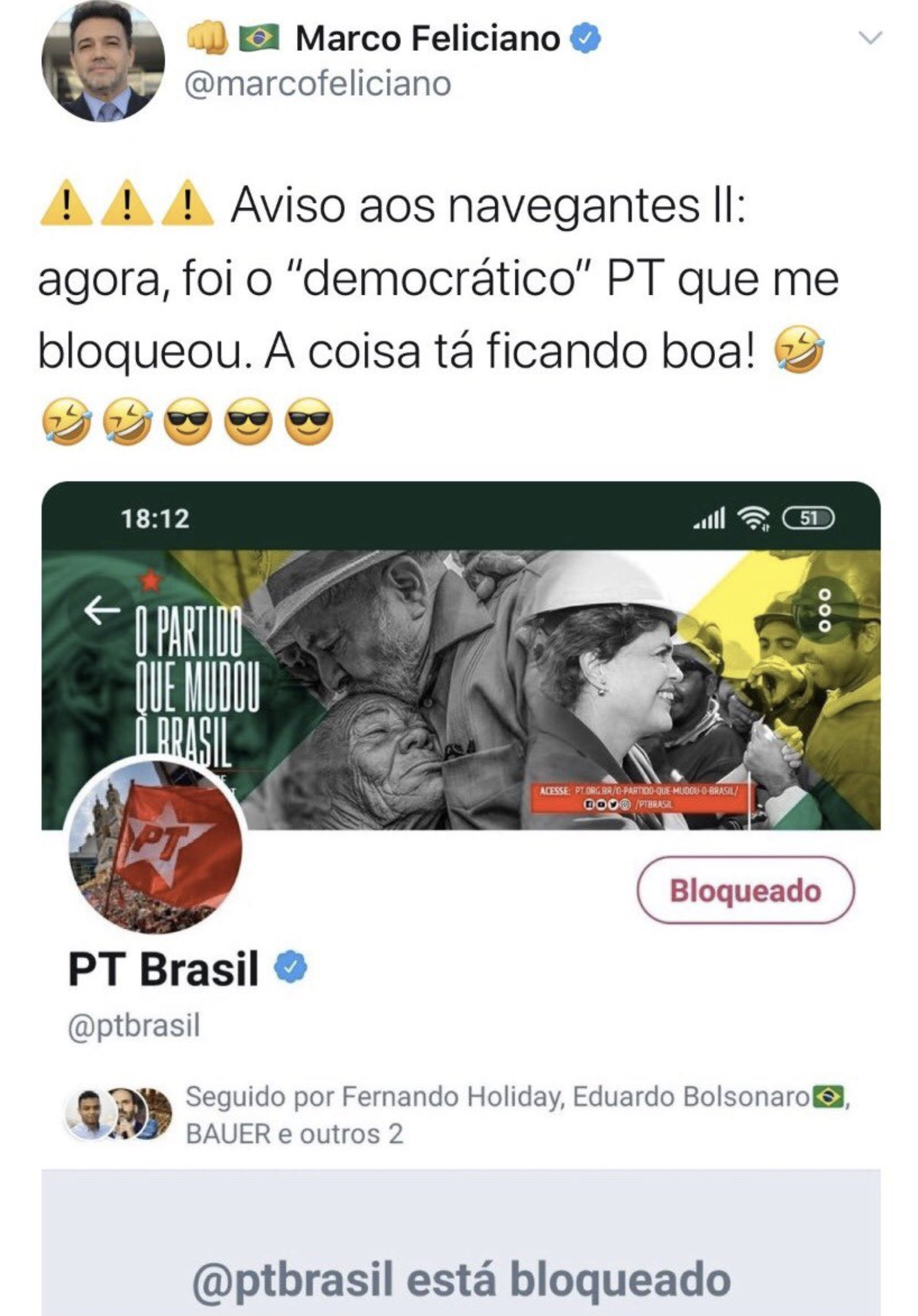Image resolution: width=918 pixels, height=1316 pixels.
Task: Click the Marco Feliciano display name
Action: (x=428, y=39)
